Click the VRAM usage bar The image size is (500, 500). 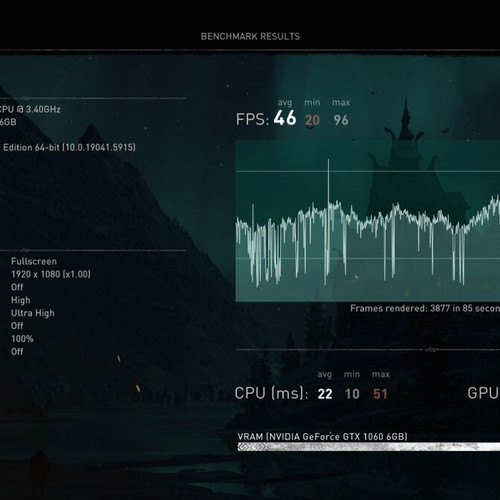coord(369,447)
